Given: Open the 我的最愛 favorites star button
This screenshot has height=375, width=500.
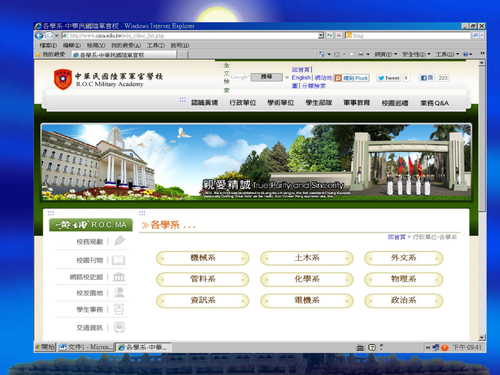Looking at the screenshot, I should pyautogui.click(x=51, y=54).
